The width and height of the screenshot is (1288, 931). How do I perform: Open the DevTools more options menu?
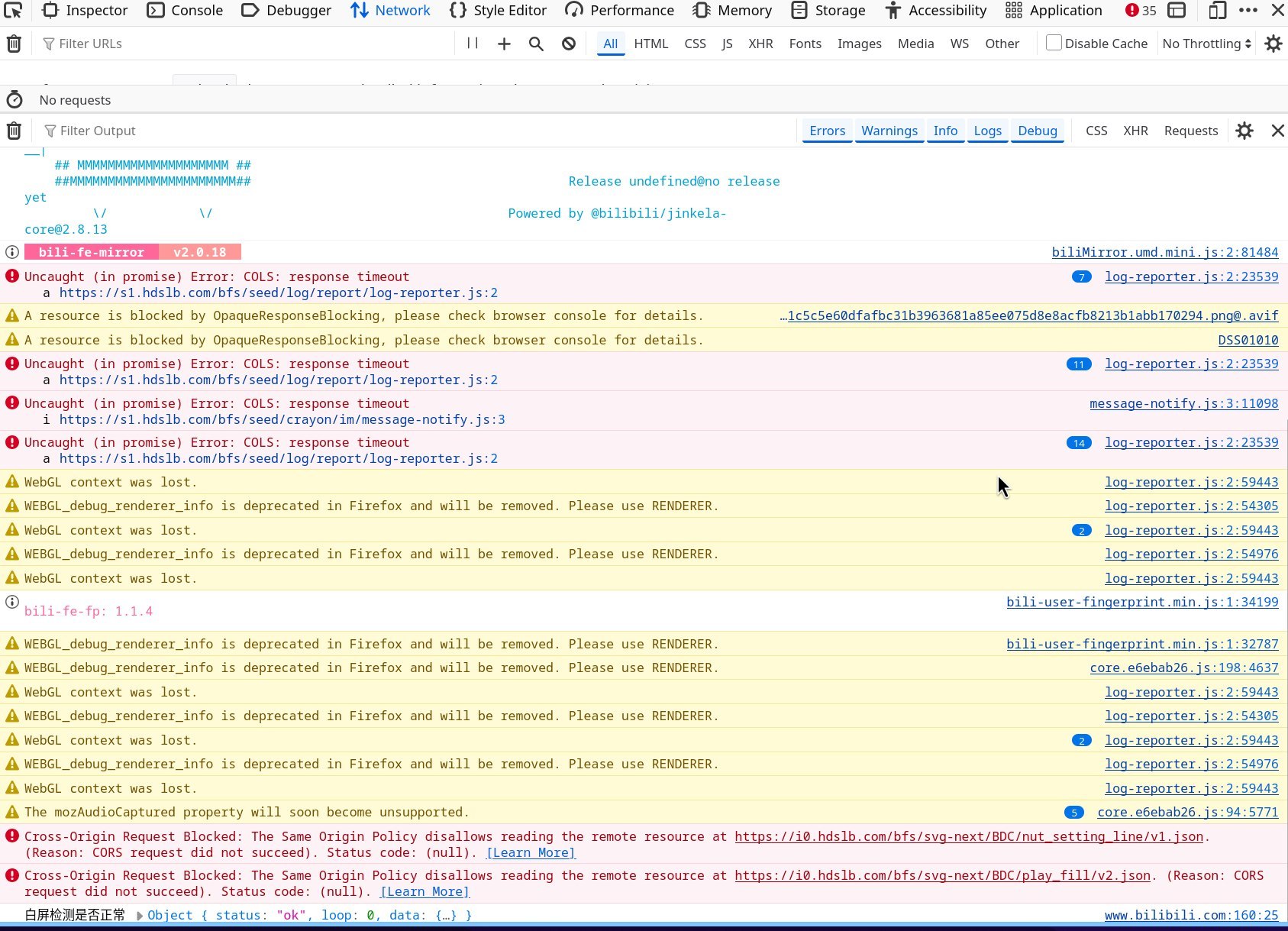[x=1248, y=11]
